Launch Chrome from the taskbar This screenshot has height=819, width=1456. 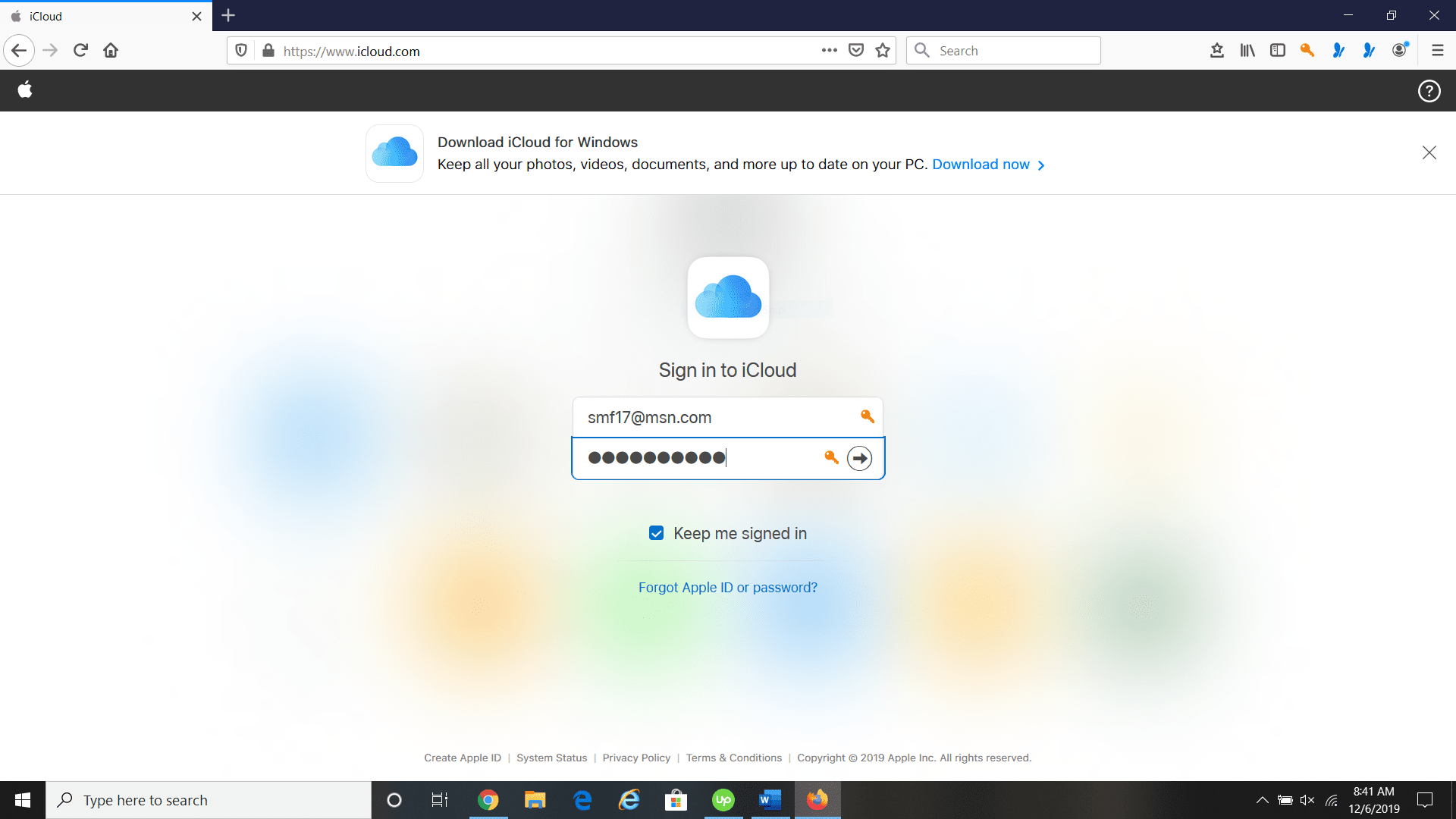[x=488, y=800]
